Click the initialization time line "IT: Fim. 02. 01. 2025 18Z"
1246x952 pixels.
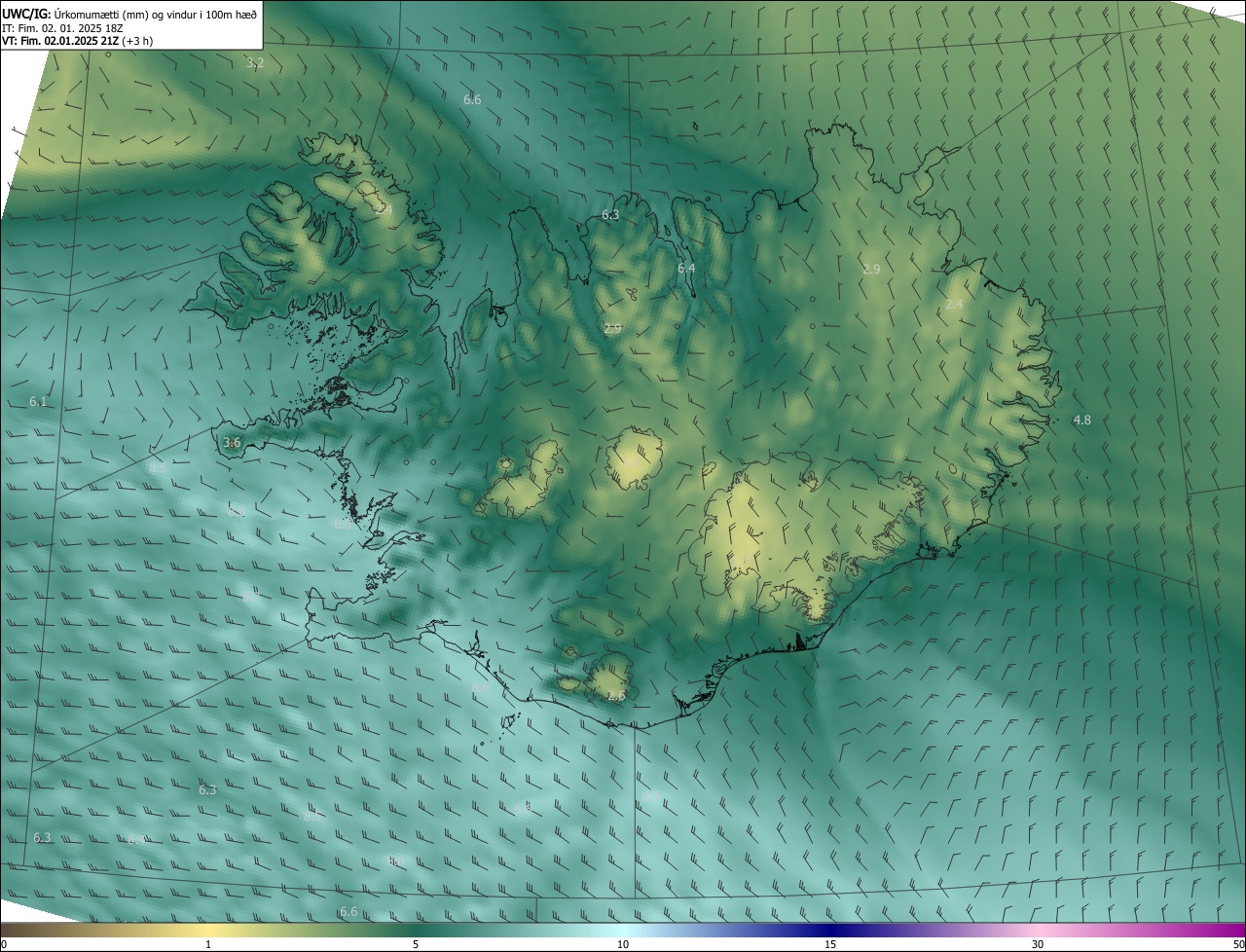[x=64, y=27]
